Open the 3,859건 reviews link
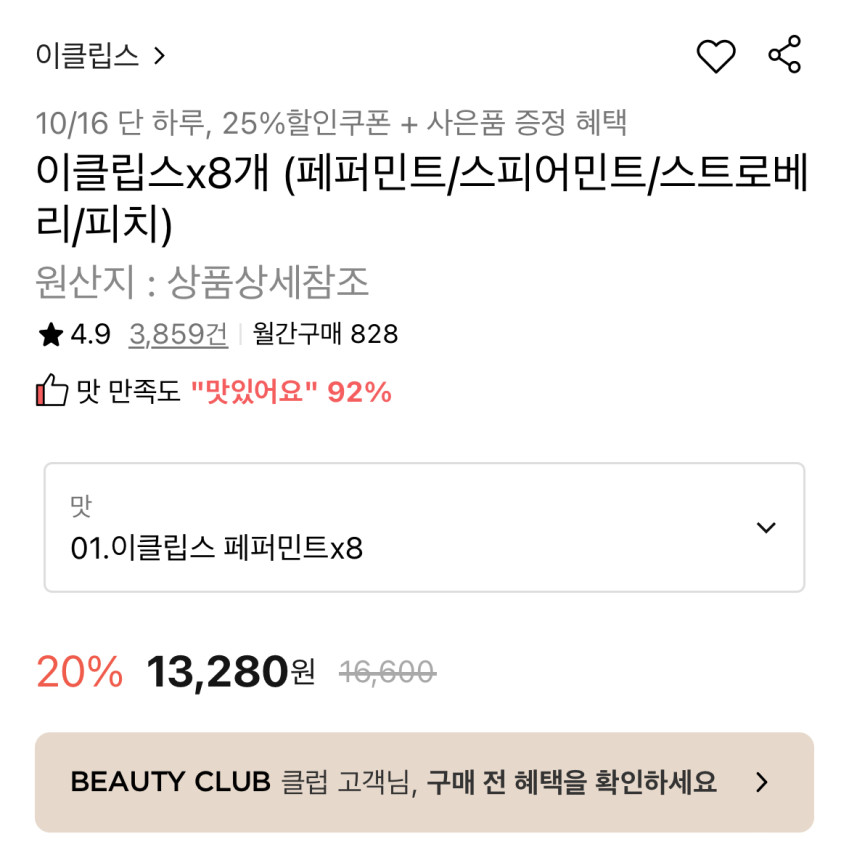Image resolution: width=849 pixels, height=842 pixels. [178, 334]
